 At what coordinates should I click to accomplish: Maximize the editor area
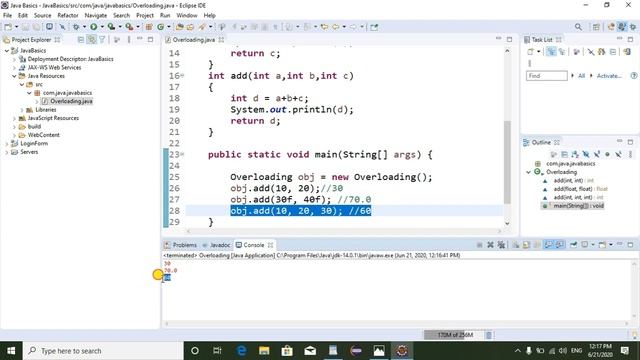click(x=509, y=40)
